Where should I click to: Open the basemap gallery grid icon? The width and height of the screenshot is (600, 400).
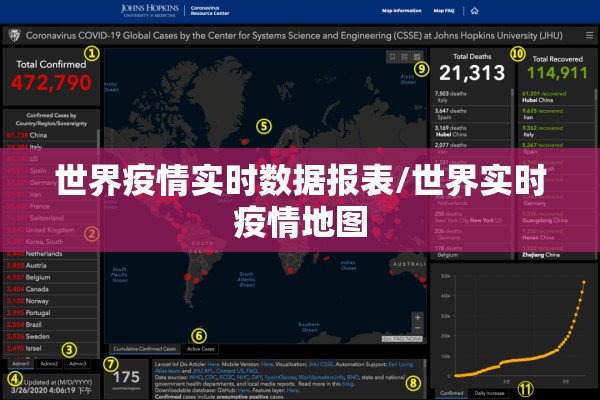tap(417, 57)
